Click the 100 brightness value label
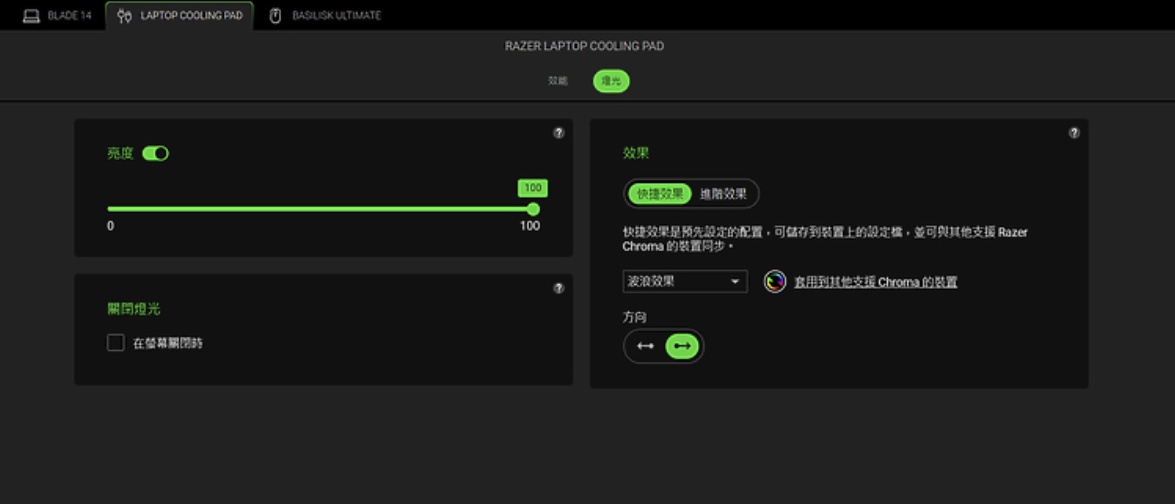This screenshot has height=504, width=1175. pos(533,188)
